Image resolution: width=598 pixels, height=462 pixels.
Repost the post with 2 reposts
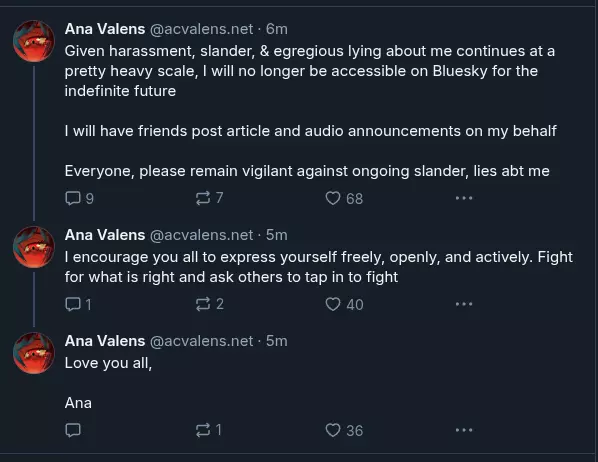[x=209, y=304]
